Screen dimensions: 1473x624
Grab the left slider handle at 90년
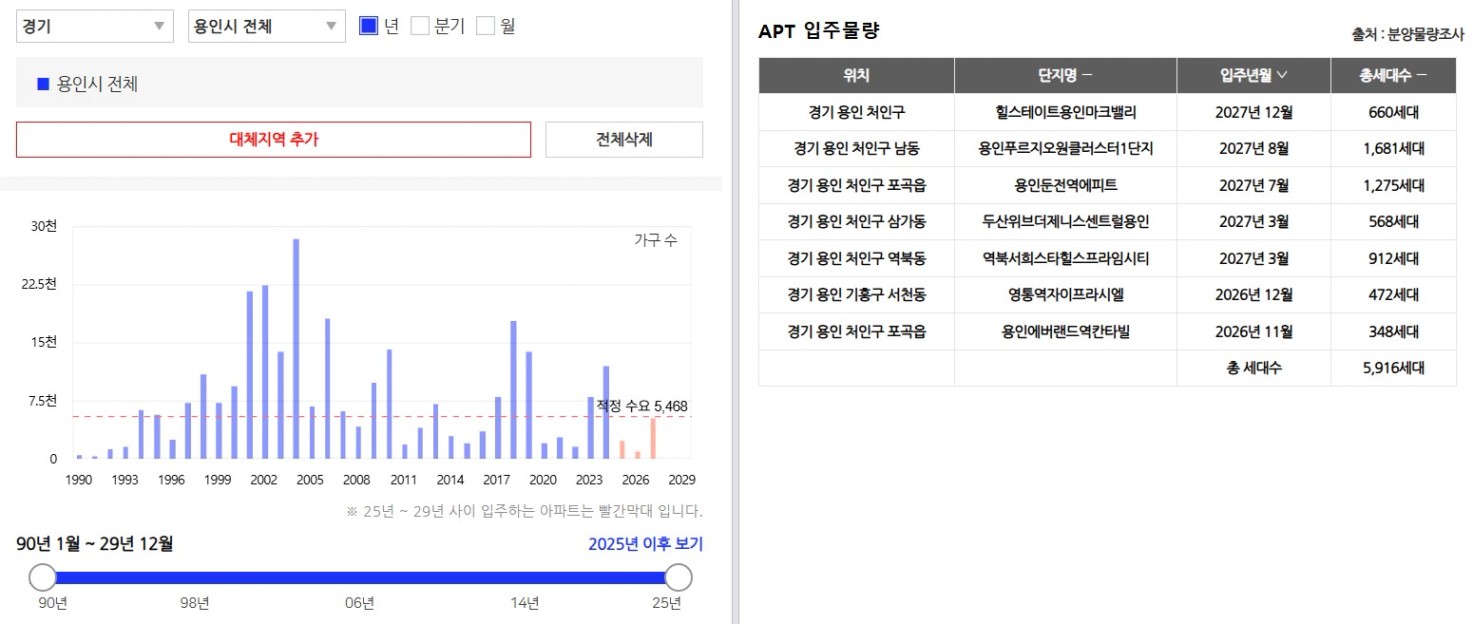(43, 577)
